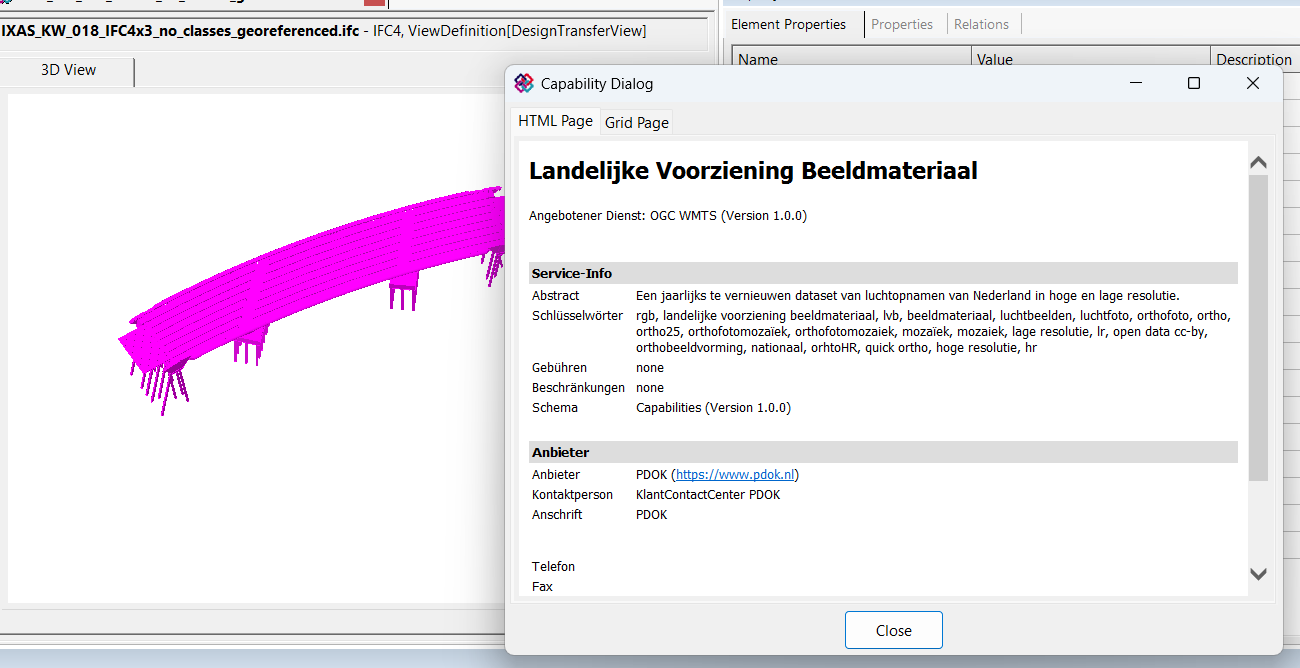Click the Capability Dialog title bar icon

(x=524, y=83)
